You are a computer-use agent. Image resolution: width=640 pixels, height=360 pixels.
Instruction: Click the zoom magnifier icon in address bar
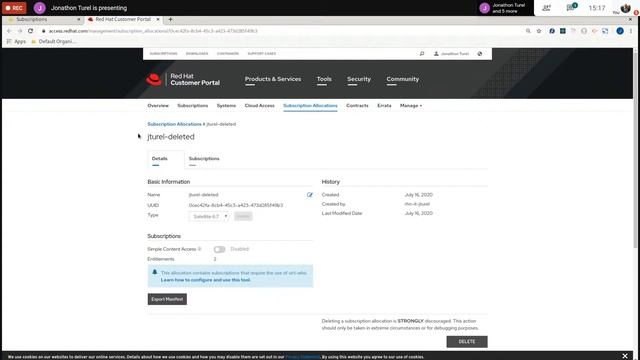[x=528, y=31]
